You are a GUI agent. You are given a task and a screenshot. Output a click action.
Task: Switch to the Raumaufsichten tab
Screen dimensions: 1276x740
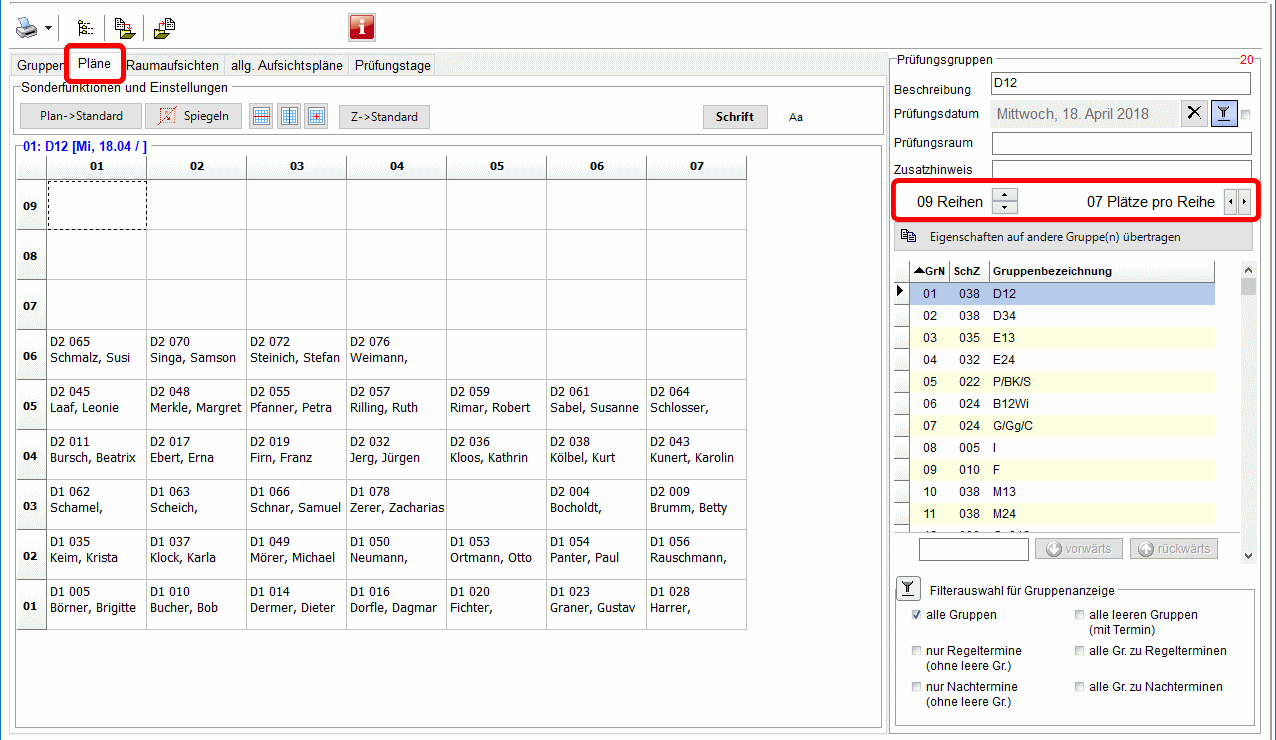coord(173,66)
